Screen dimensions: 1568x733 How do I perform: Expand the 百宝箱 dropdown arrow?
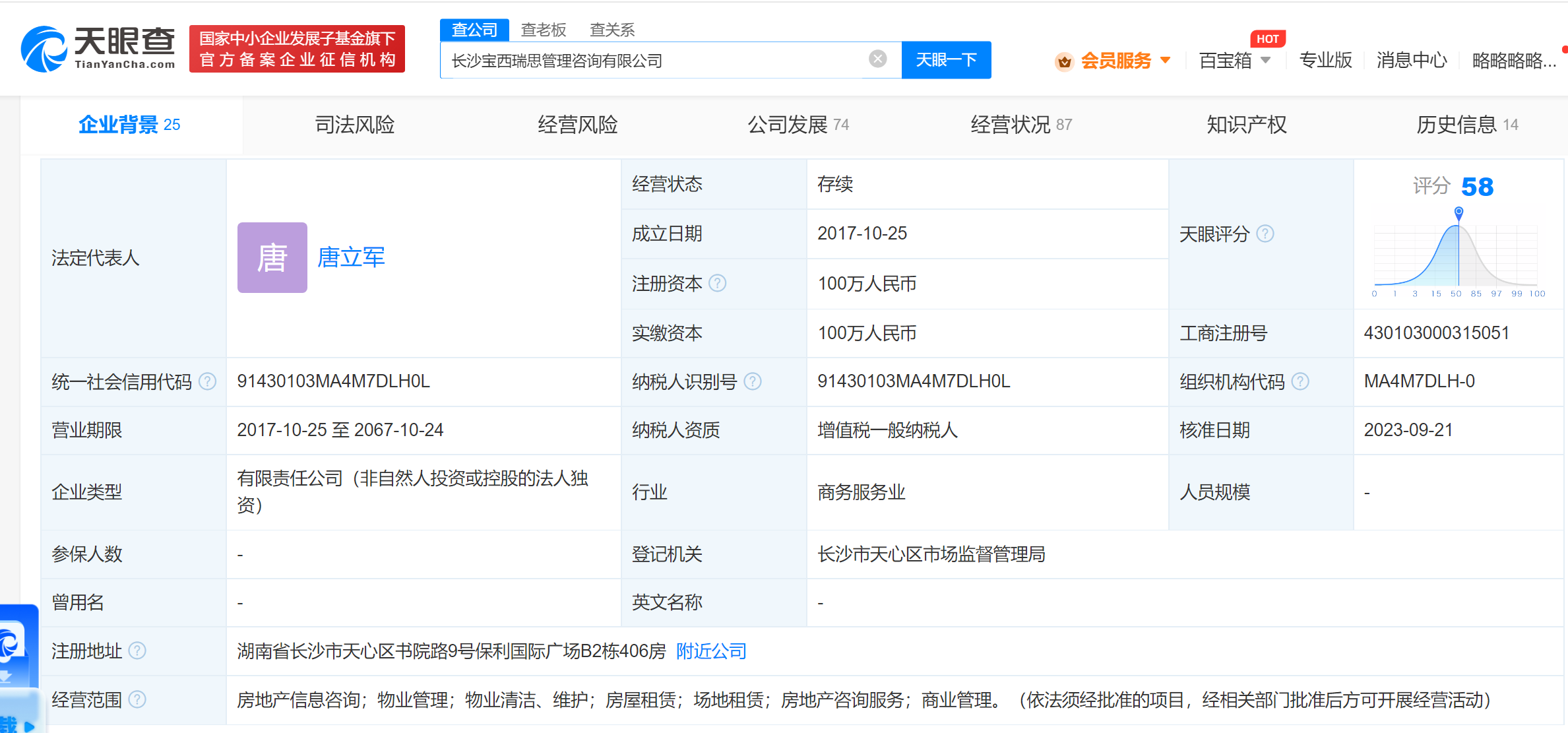tap(1265, 61)
